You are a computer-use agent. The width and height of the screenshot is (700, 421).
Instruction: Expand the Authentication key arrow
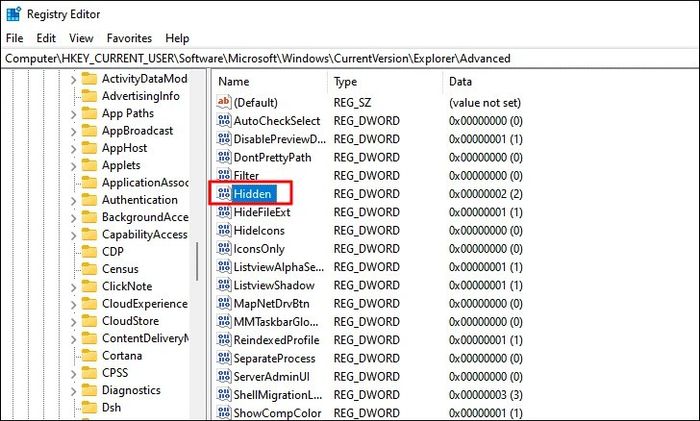pyautogui.click(x=73, y=200)
